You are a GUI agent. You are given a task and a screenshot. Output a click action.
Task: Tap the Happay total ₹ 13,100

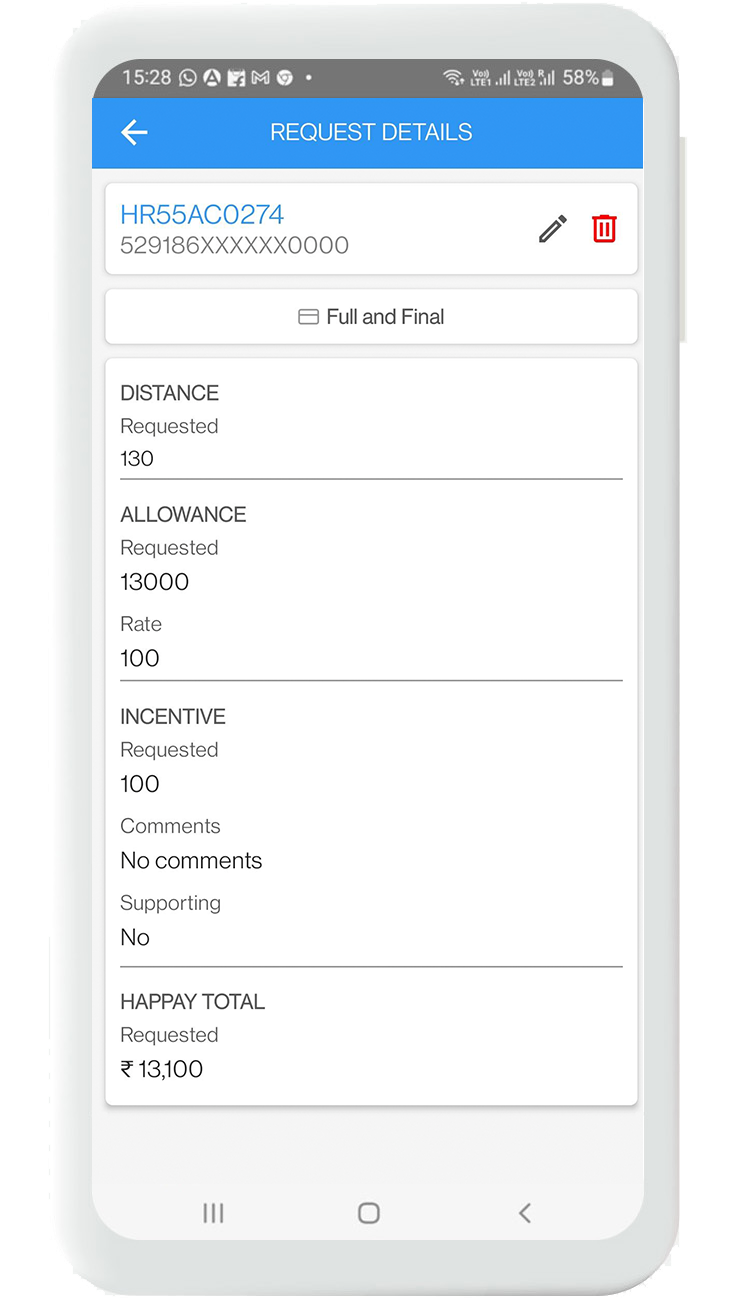pyautogui.click(x=162, y=1069)
